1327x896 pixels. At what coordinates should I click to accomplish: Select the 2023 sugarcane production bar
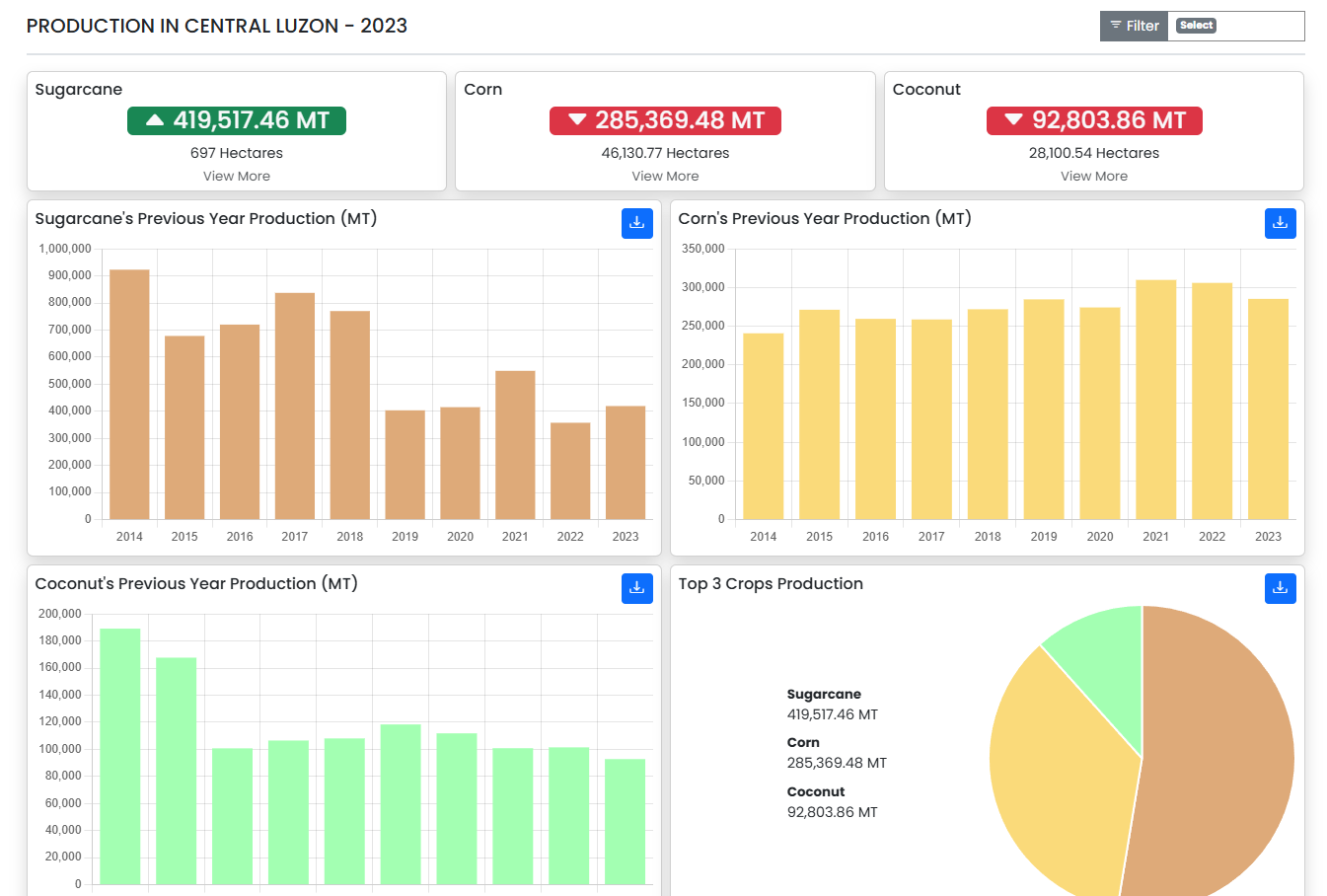click(626, 462)
